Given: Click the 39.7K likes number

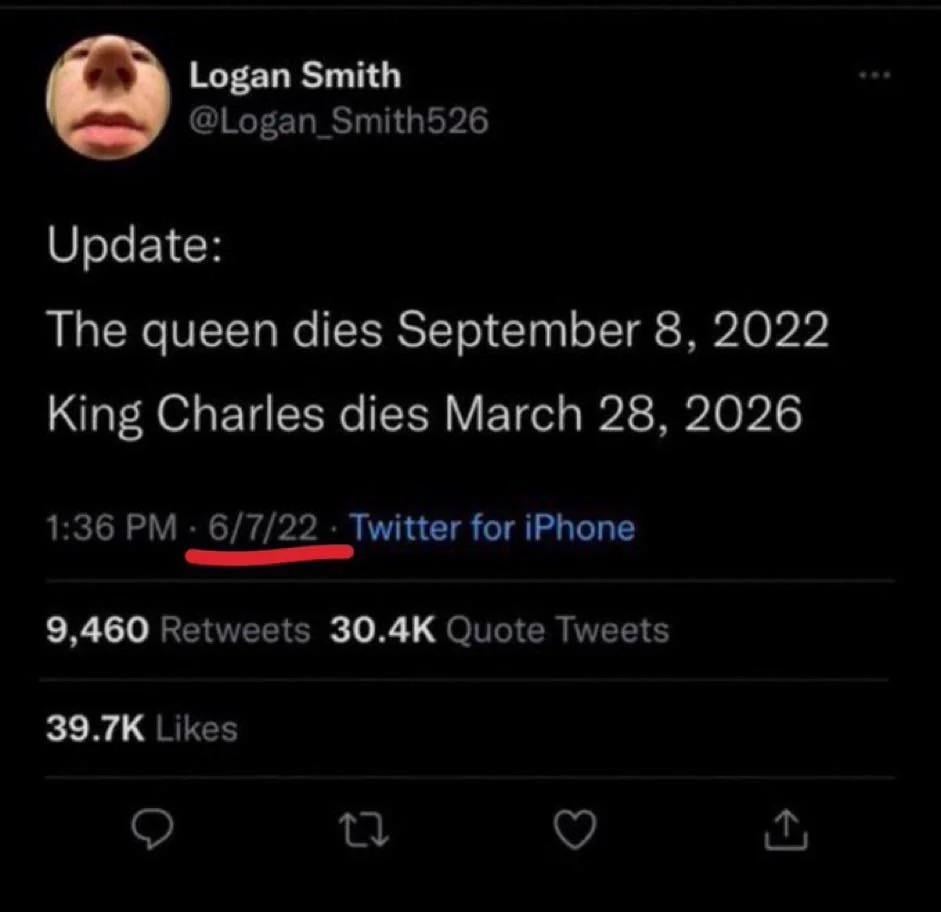Looking at the screenshot, I should (x=96, y=728).
